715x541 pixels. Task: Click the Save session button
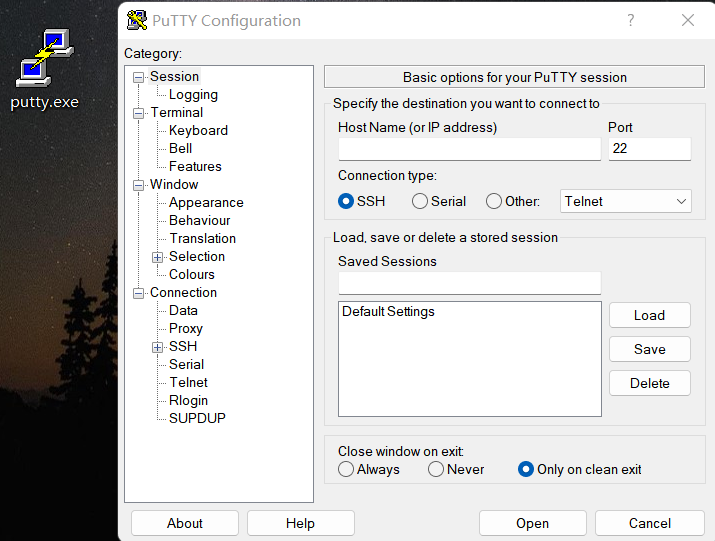(x=649, y=349)
